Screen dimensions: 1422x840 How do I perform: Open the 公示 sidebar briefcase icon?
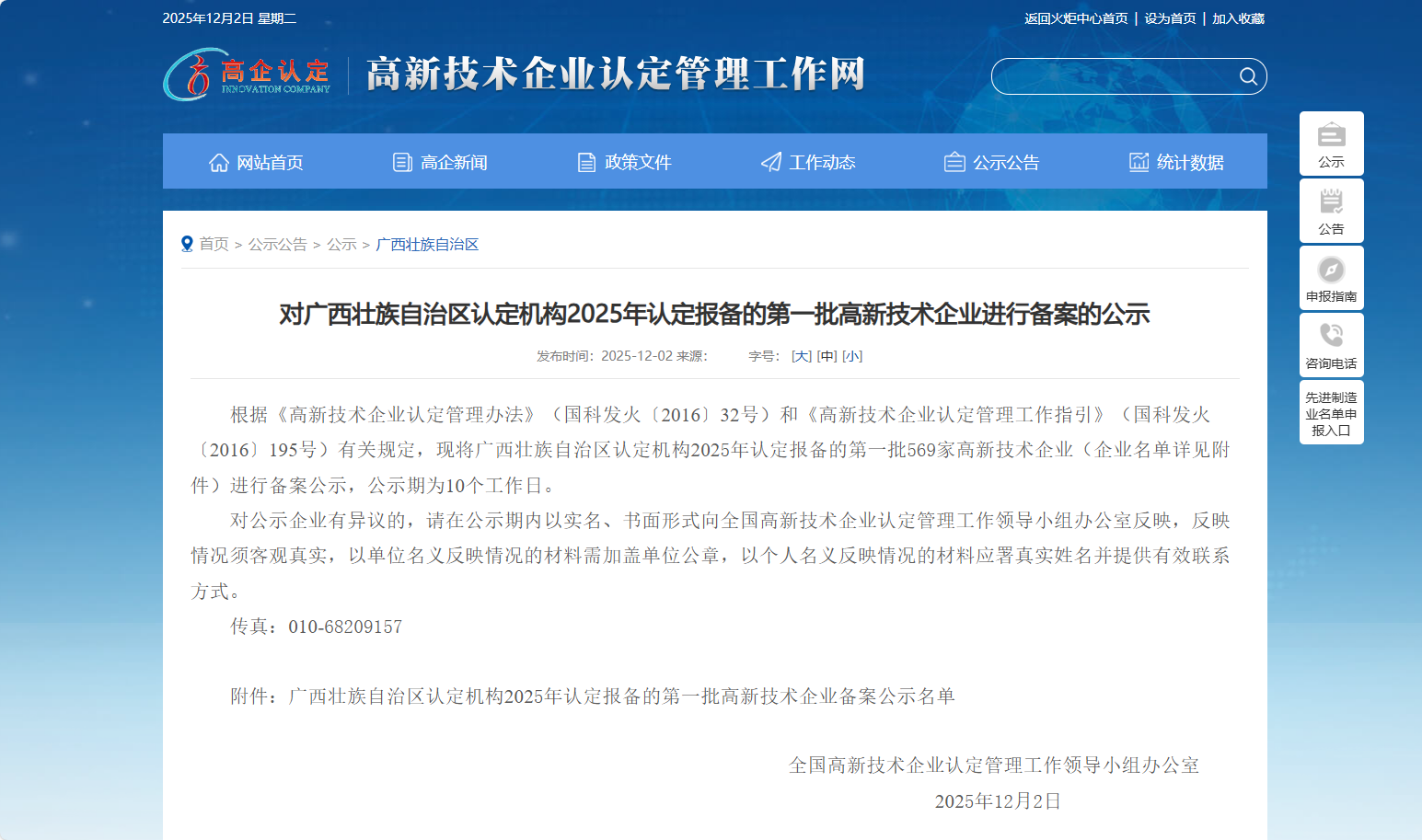(1331, 135)
